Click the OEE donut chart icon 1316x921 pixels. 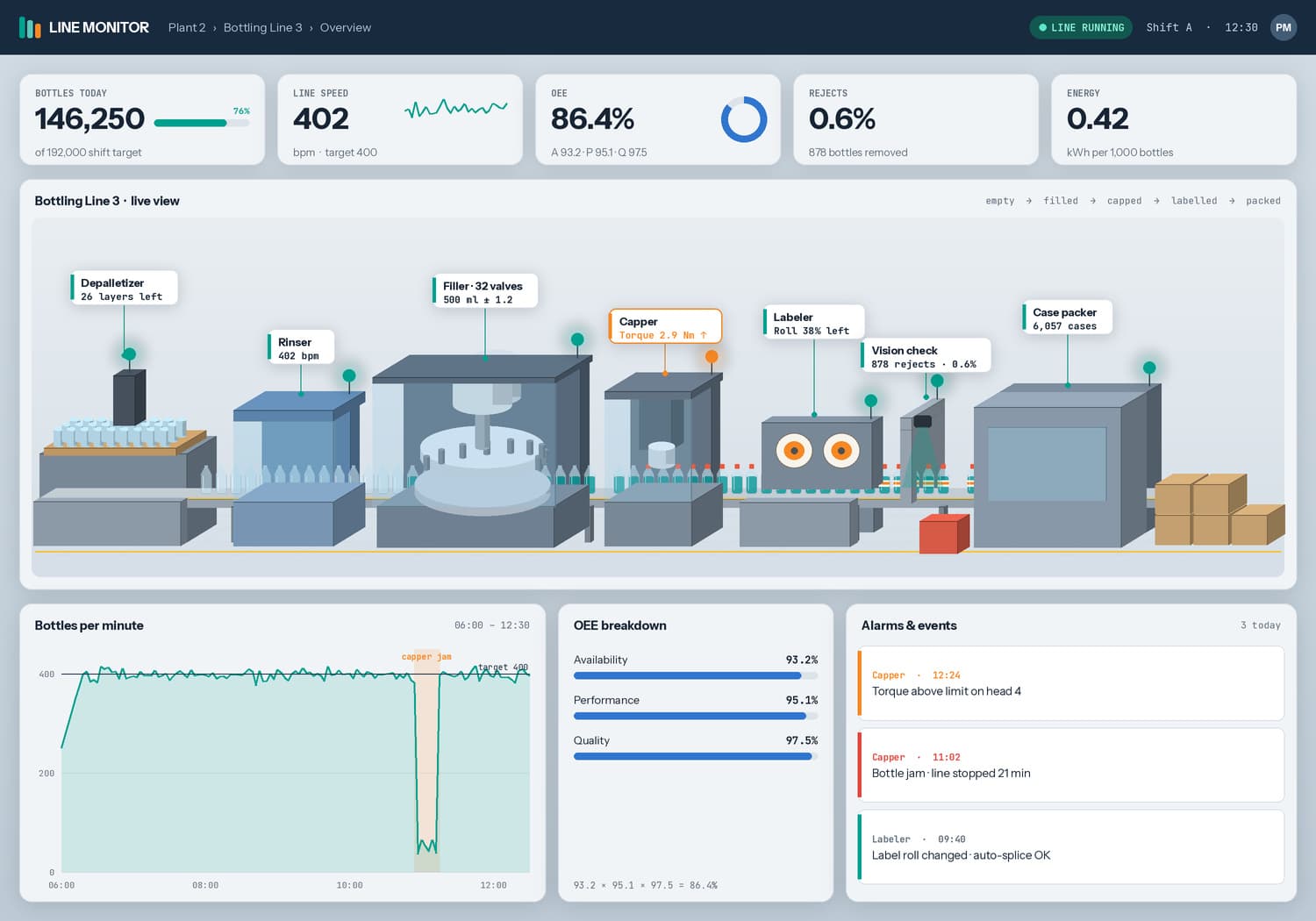[x=744, y=119]
